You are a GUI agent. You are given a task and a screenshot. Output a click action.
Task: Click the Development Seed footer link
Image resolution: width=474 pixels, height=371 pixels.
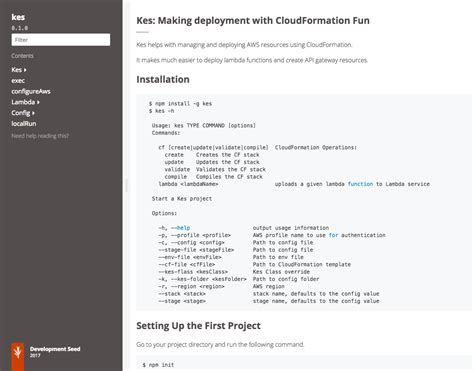(x=55, y=349)
